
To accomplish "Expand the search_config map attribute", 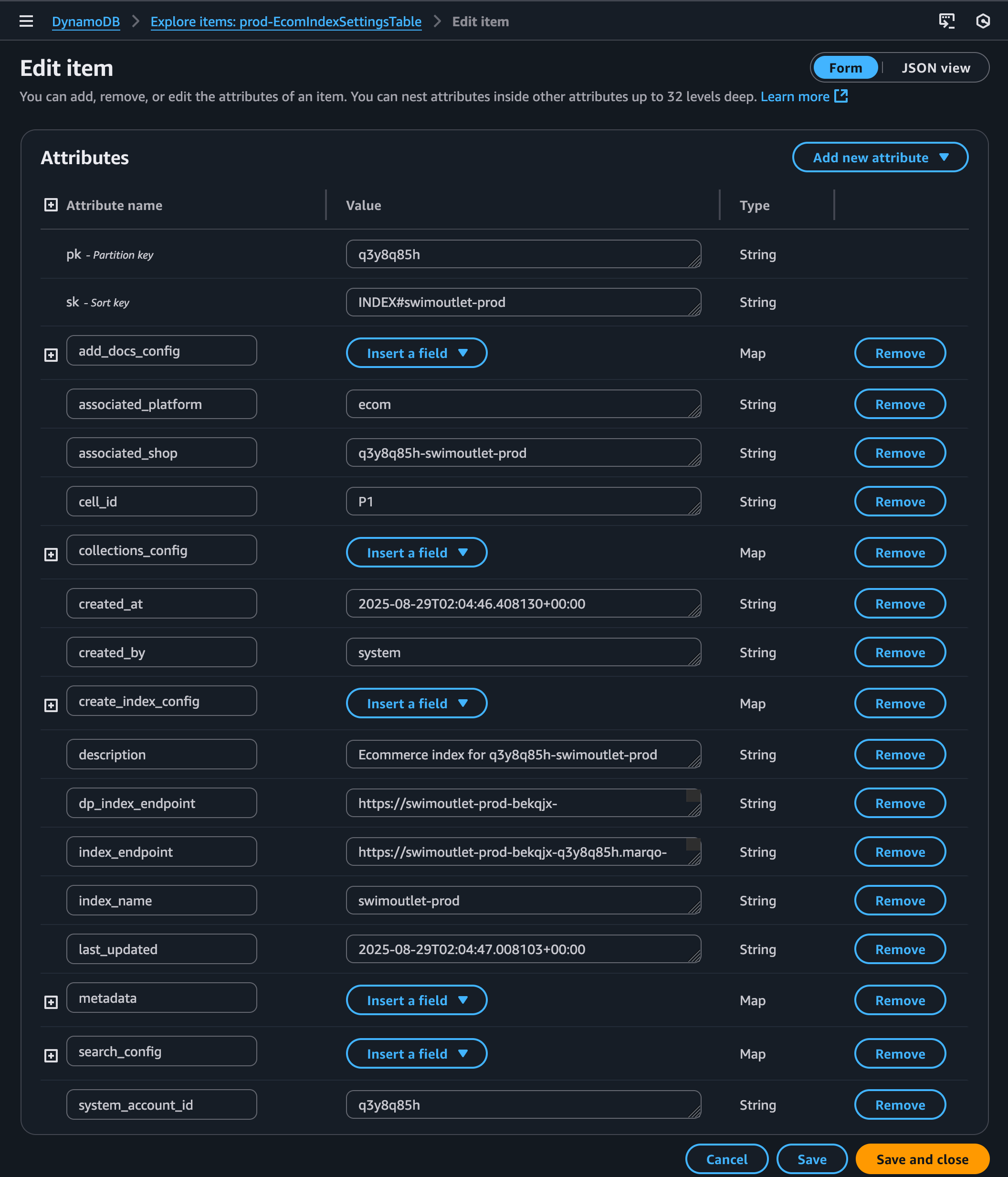I will 51,1055.
